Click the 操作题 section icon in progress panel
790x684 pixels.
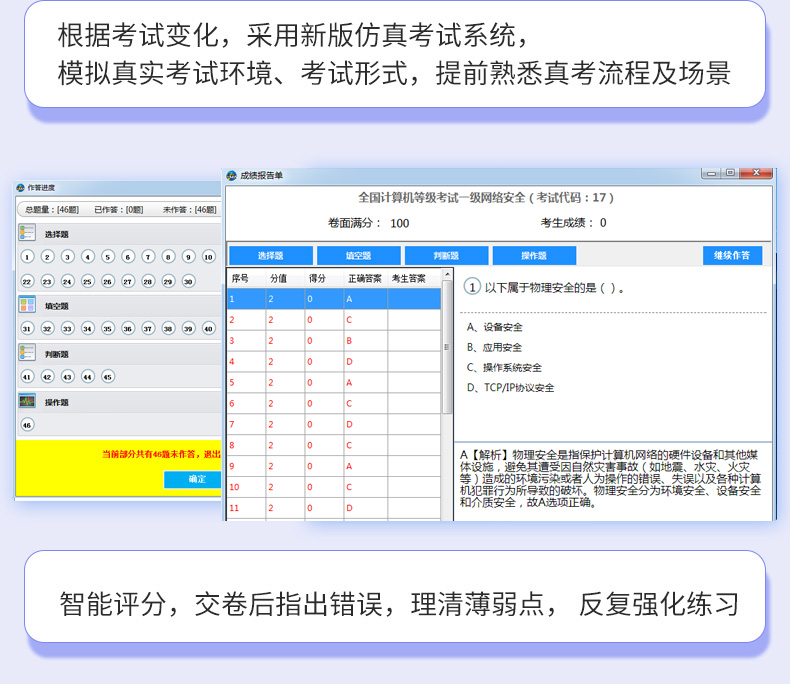27,401
